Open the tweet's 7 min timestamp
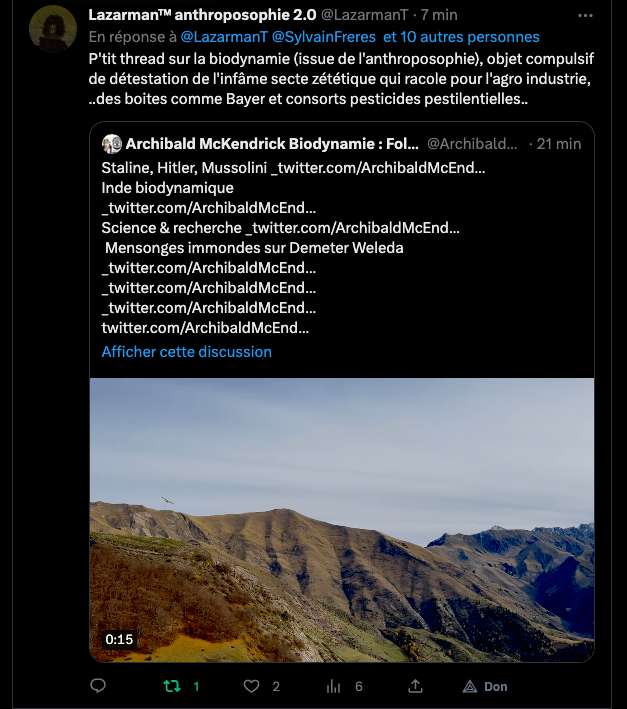 pos(439,15)
